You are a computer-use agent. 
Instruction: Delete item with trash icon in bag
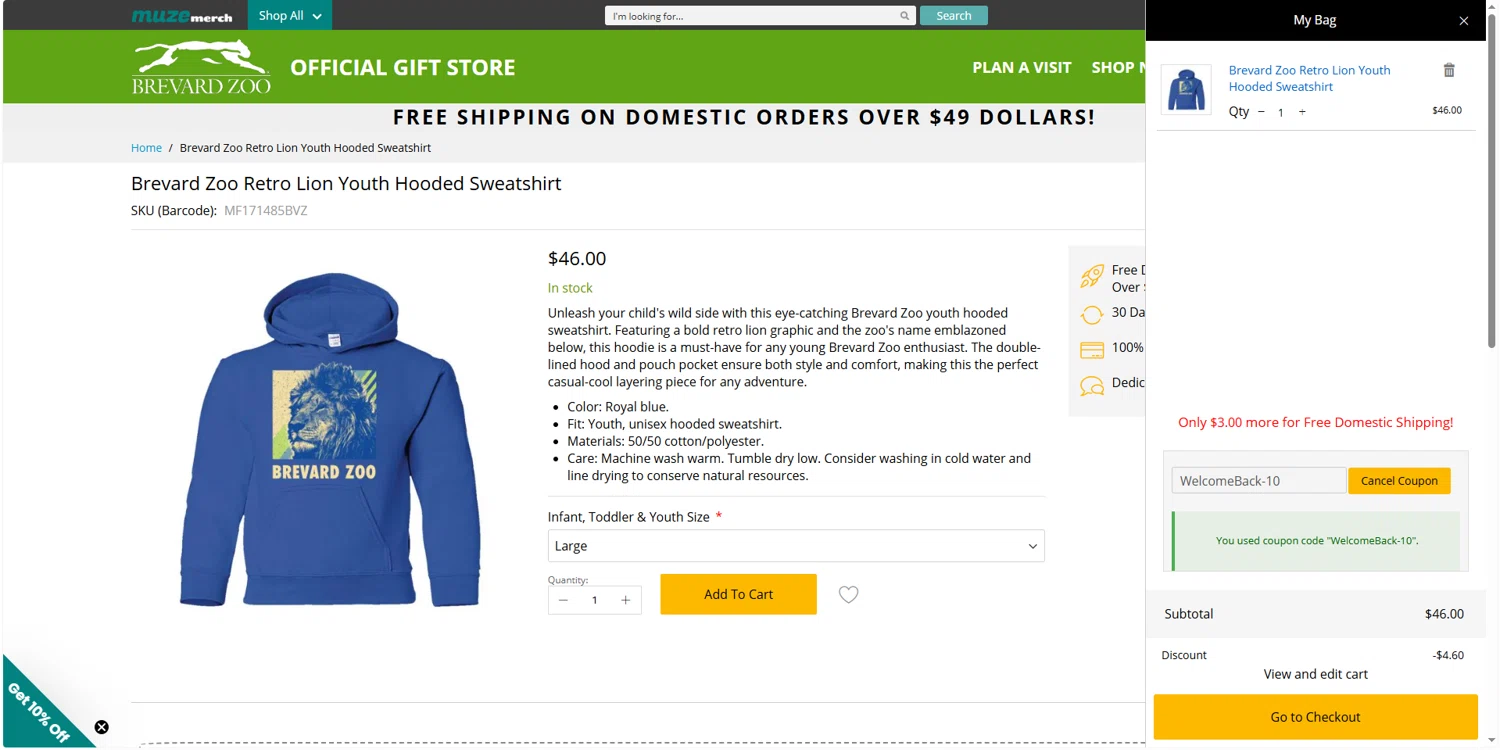1449,70
